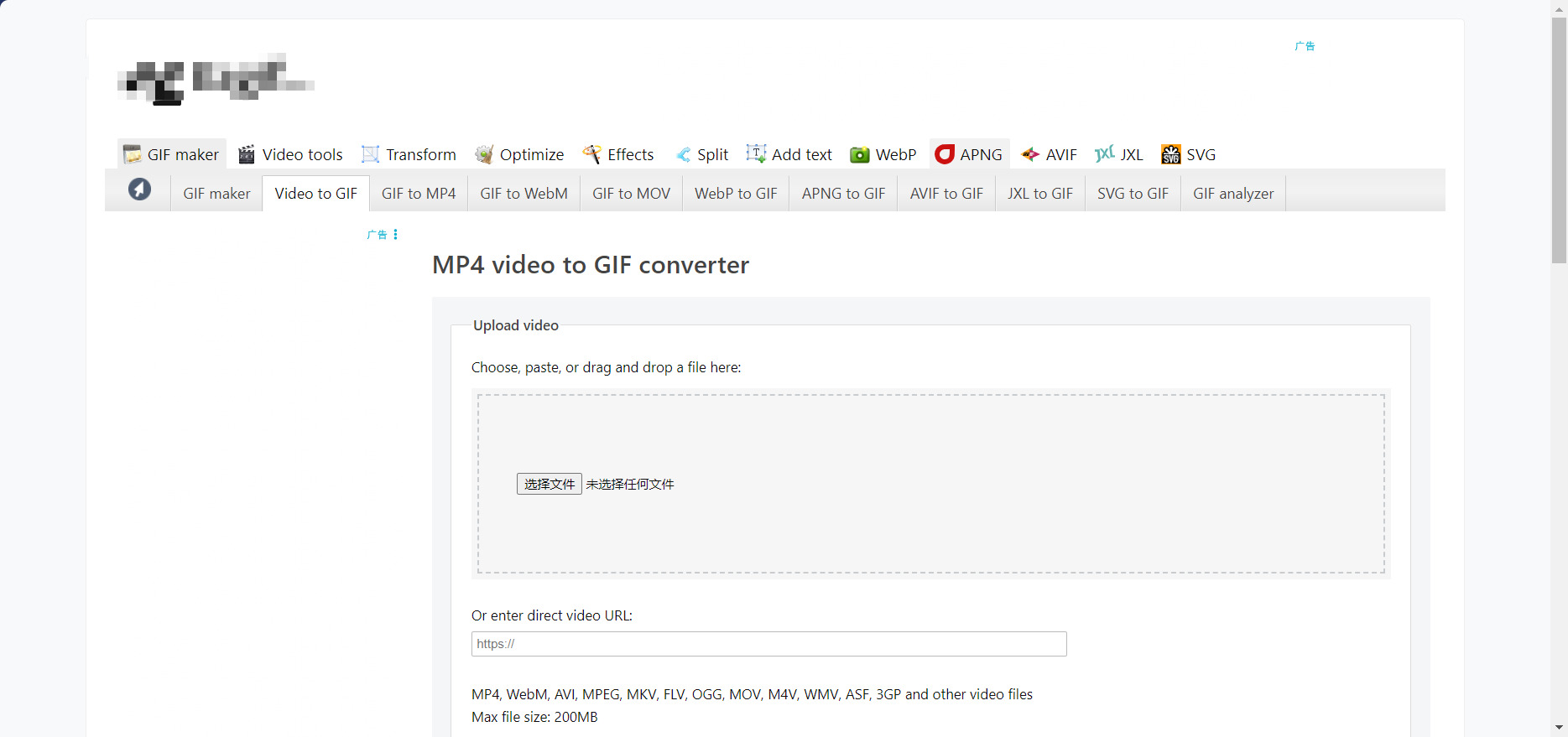This screenshot has width=1568, height=737.
Task: Switch to the GIF analyzer tab
Action: point(1233,194)
